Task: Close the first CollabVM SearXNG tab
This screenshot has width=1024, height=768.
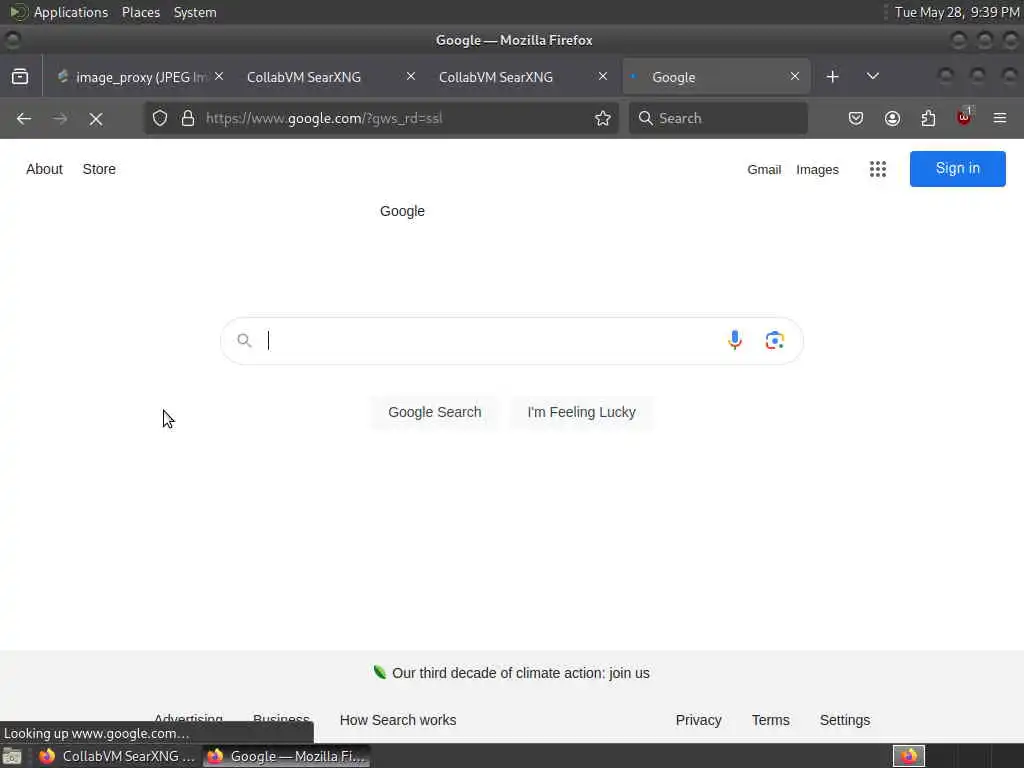Action: (x=411, y=76)
